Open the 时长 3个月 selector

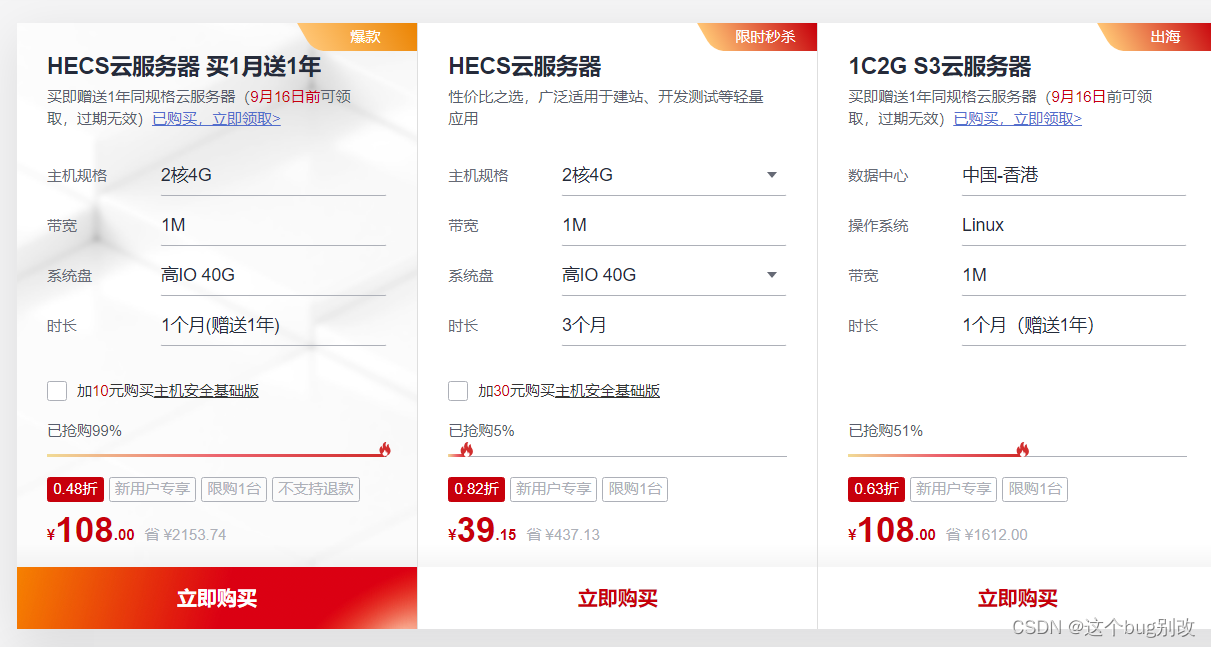tap(673, 324)
